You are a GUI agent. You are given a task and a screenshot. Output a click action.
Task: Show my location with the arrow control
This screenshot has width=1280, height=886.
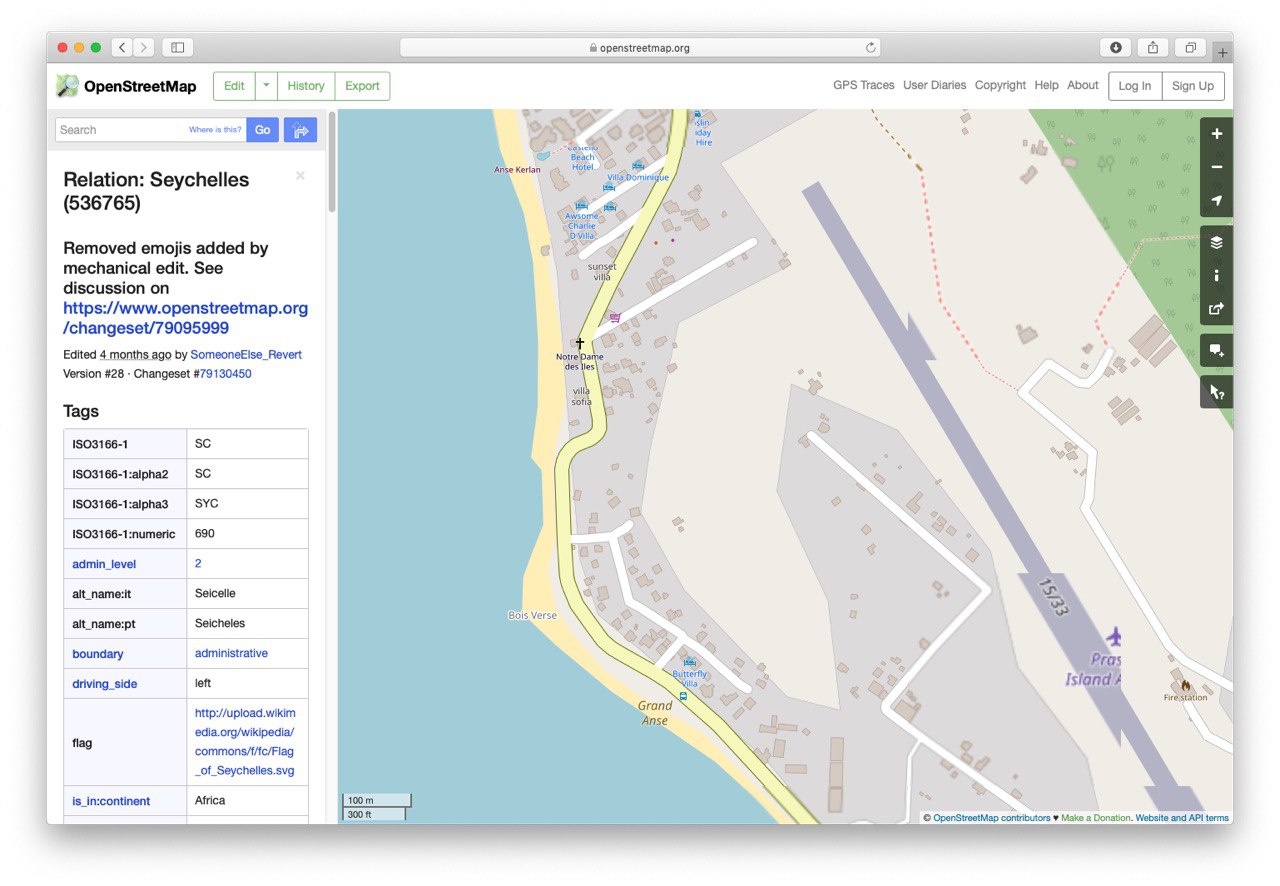(x=1216, y=201)
